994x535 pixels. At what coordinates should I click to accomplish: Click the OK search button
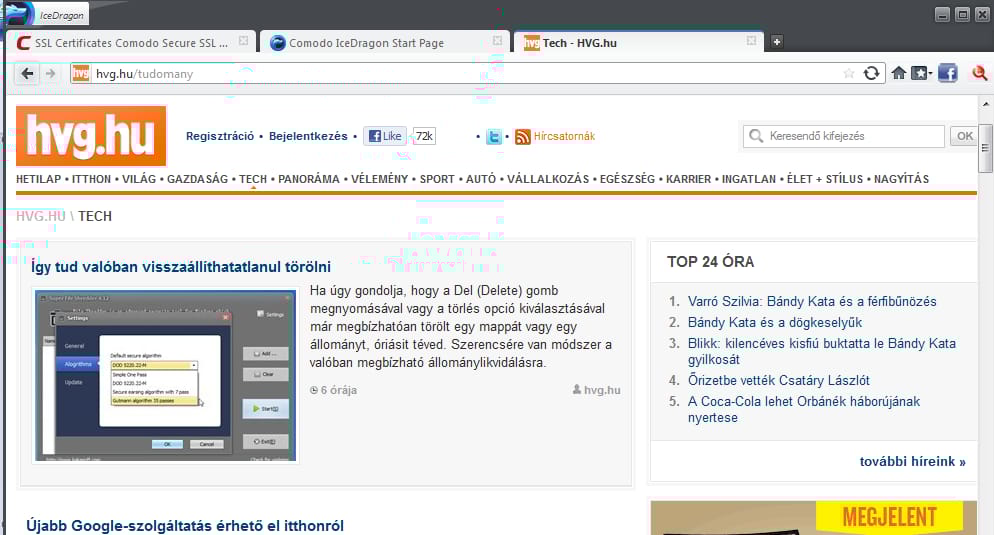point(964,136)
